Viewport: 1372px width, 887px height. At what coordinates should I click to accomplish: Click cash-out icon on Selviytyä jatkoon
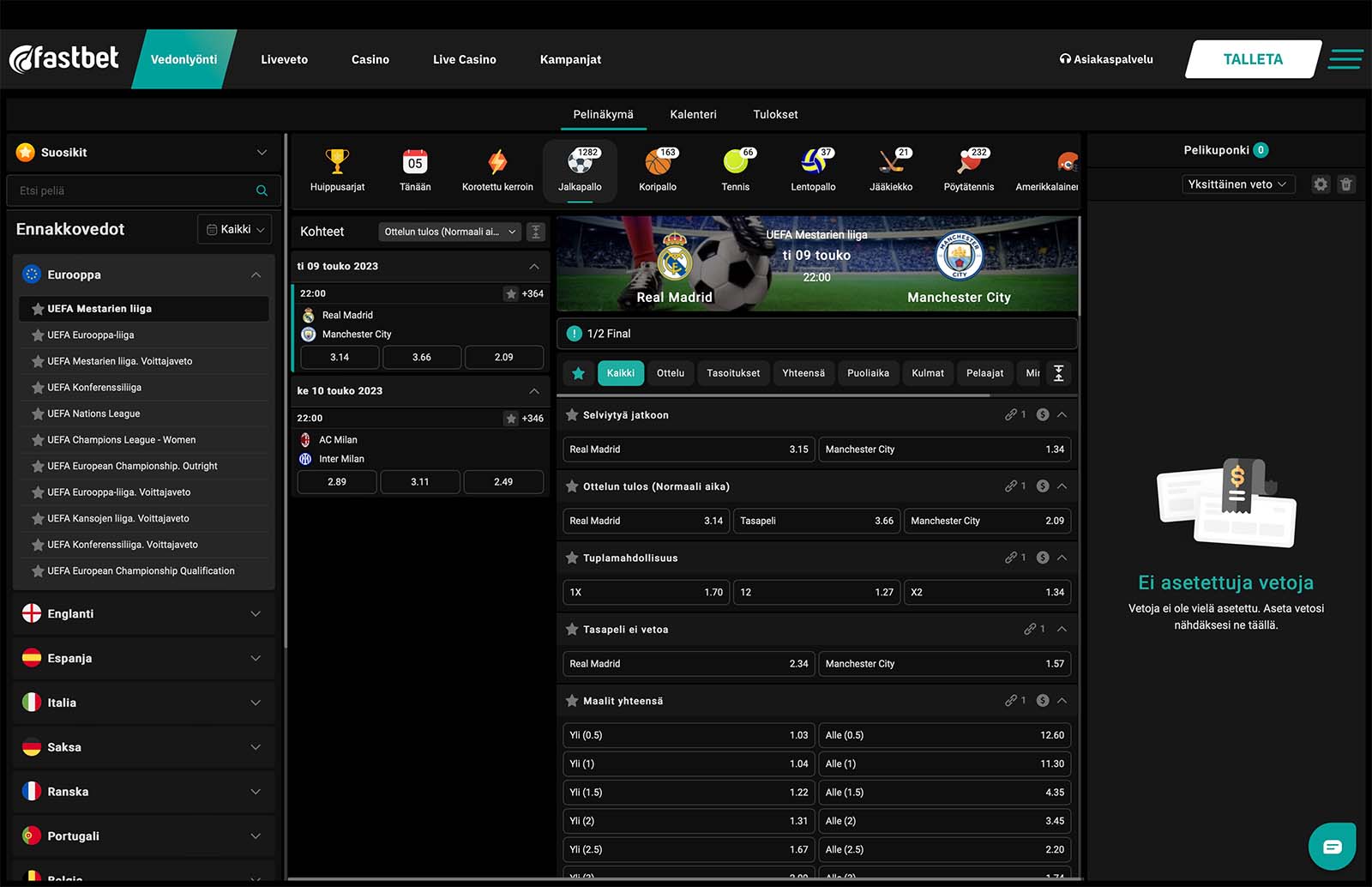pos(1043,414)
